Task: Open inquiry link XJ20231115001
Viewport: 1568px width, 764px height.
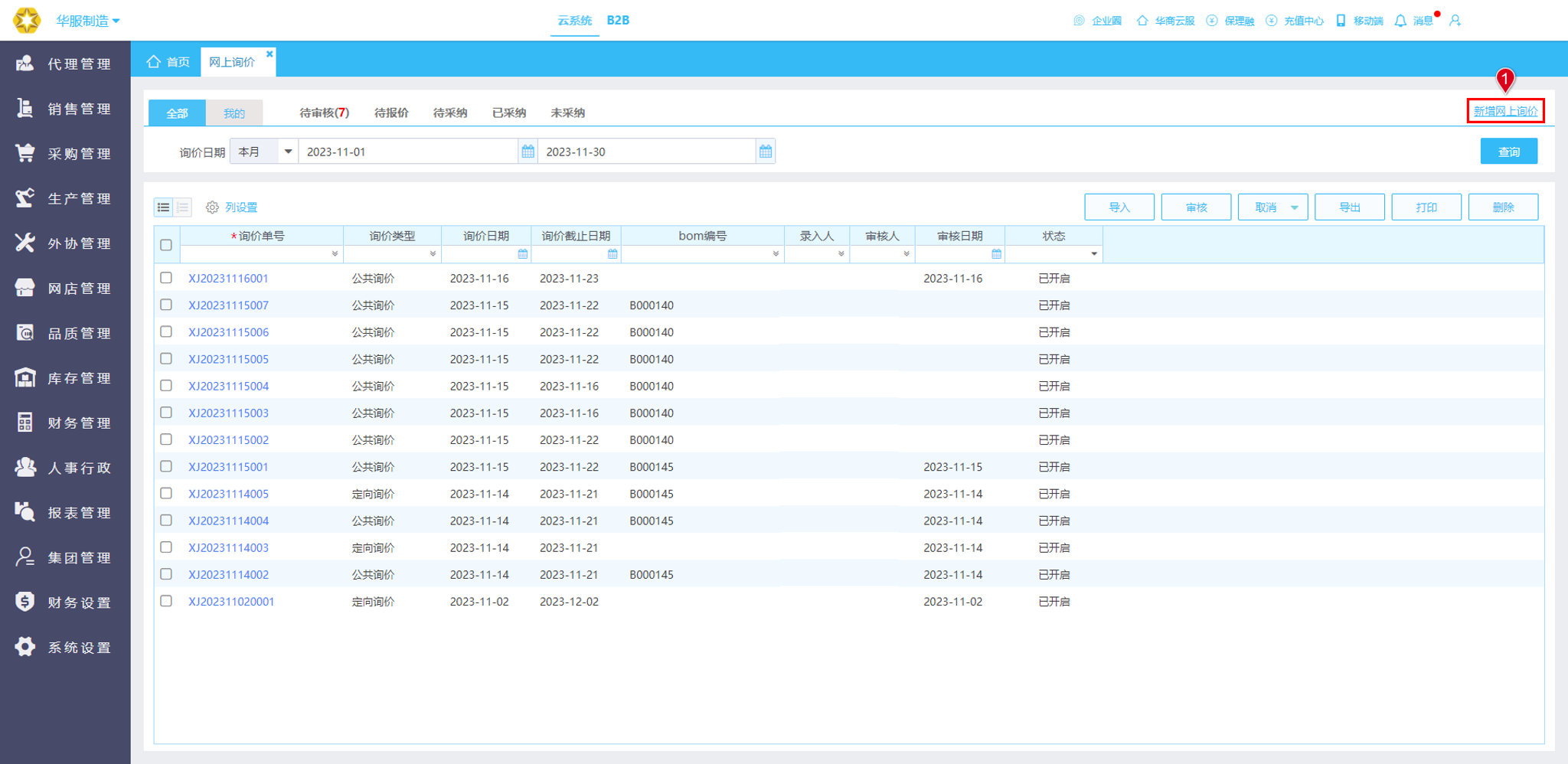Action: pos(228,467)
